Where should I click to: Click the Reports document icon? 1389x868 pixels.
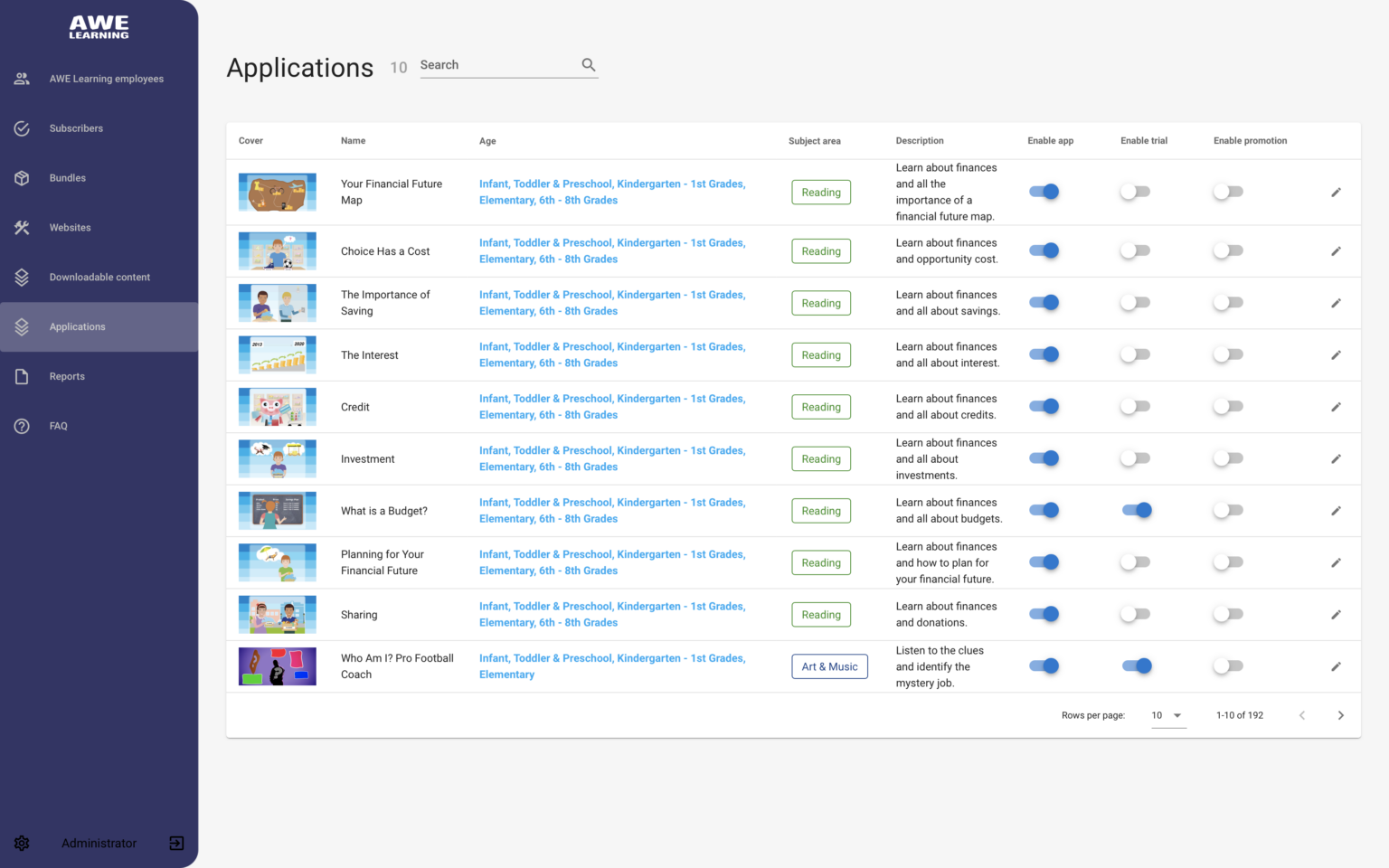click(x=22, y=376)
